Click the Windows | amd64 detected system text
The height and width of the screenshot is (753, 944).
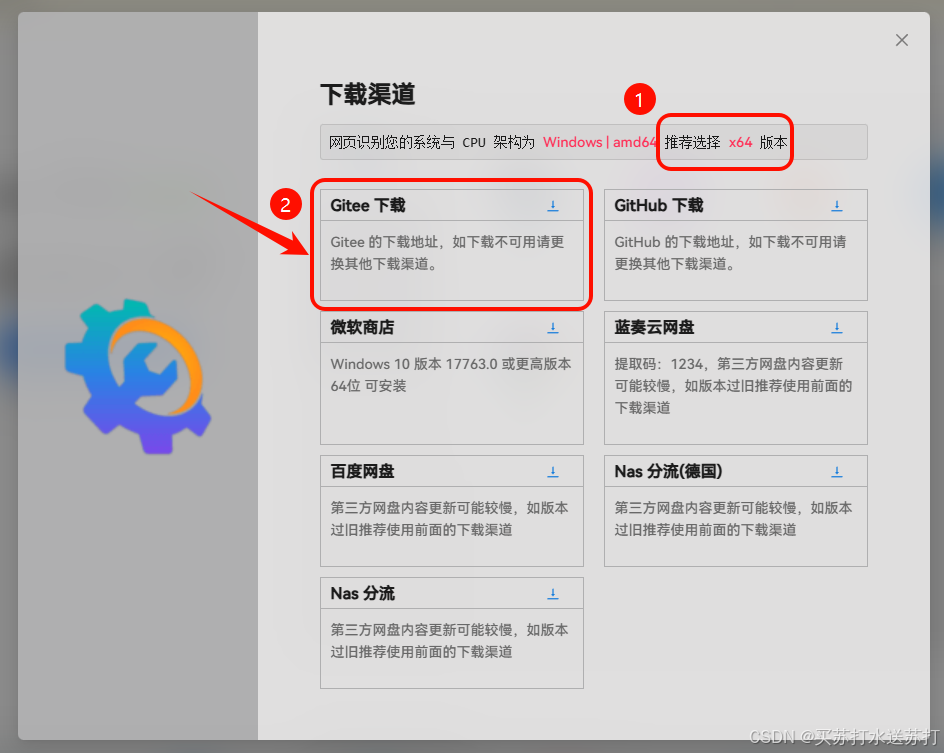click(x=600, y=142)
